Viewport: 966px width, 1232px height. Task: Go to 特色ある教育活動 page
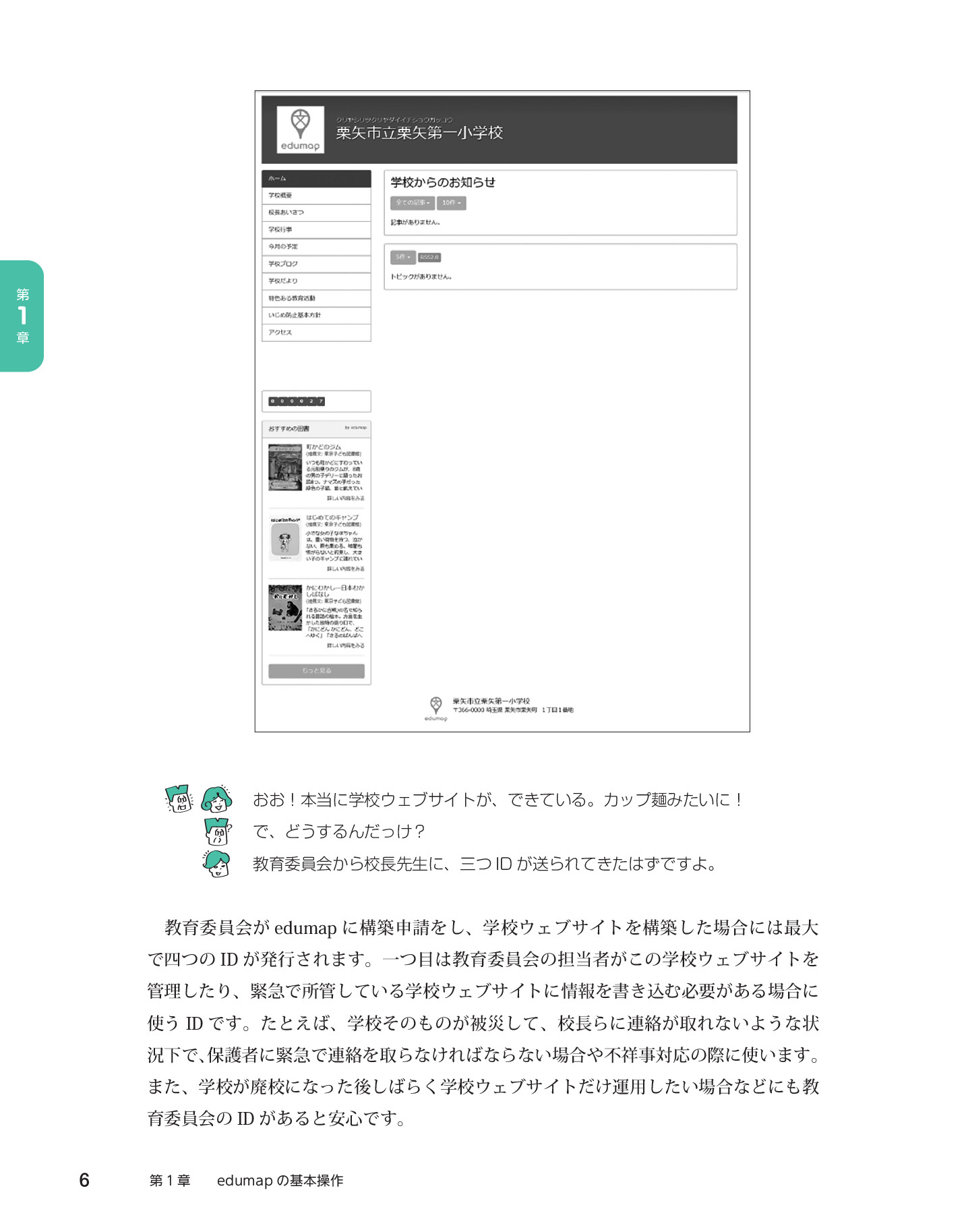click(316, 298)
